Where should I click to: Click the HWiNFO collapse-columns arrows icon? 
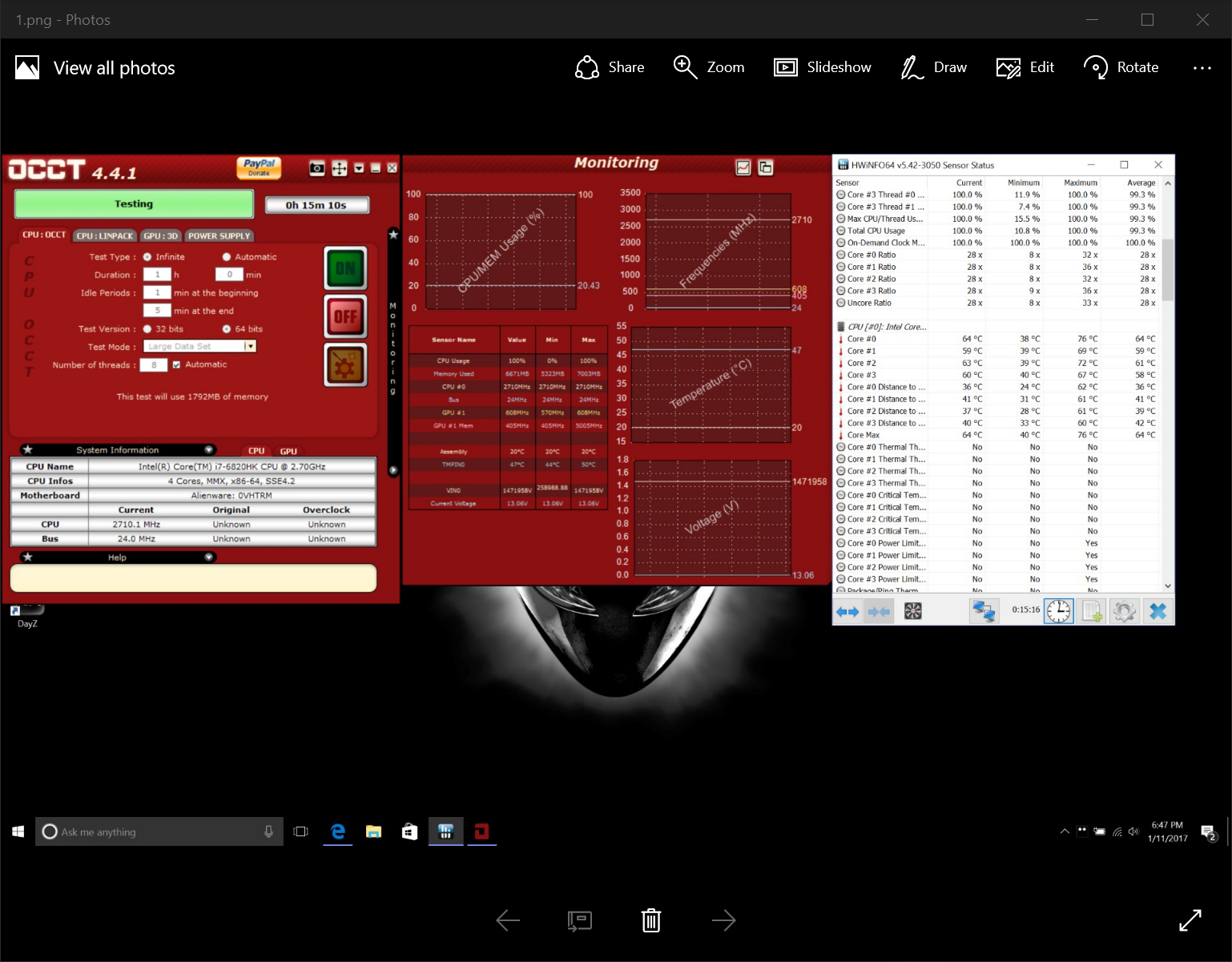pyautogui.click(x=879, y=612)
